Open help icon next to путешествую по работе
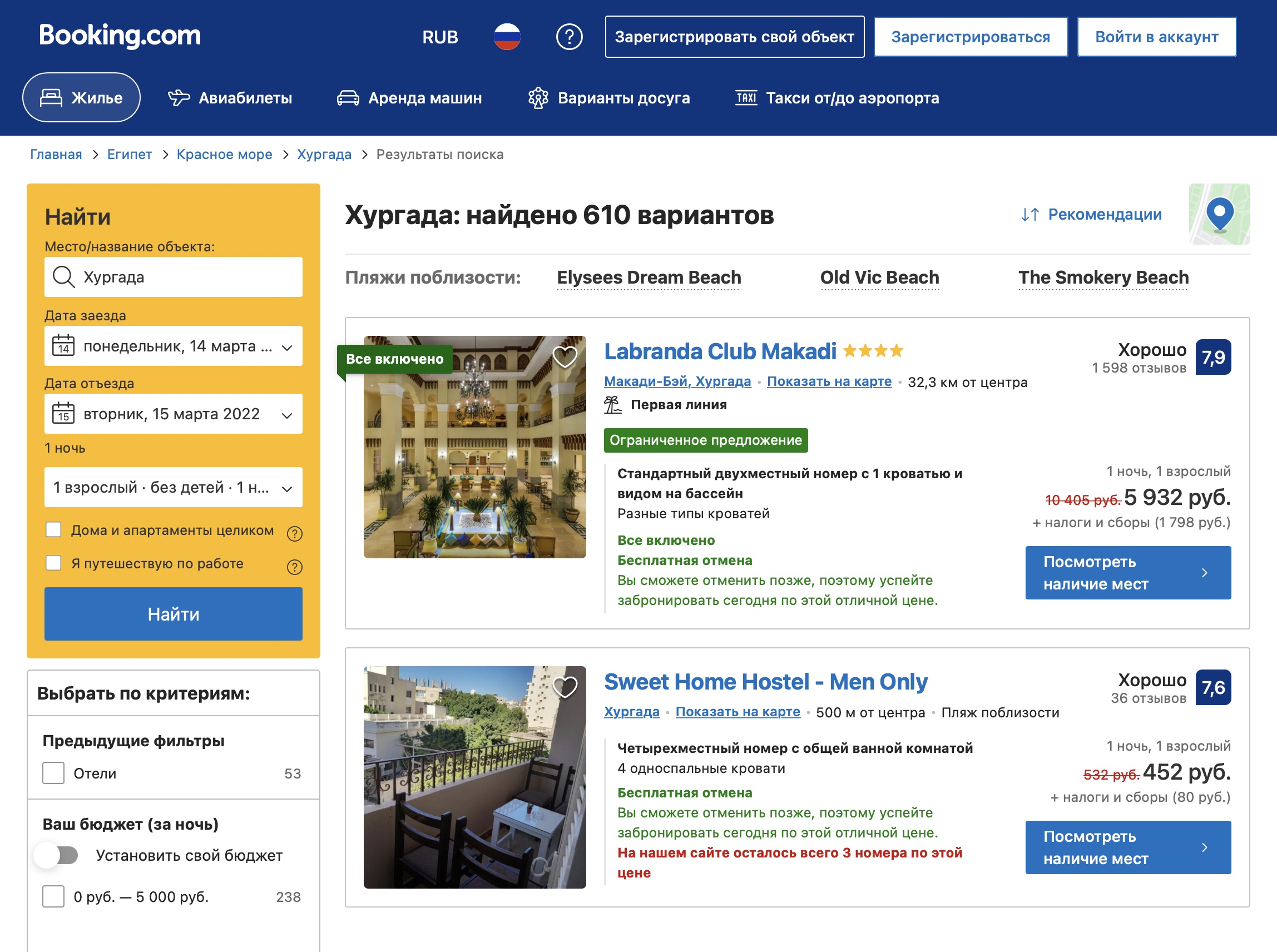This screenshot has width=1277, height=952. [294, 567]
